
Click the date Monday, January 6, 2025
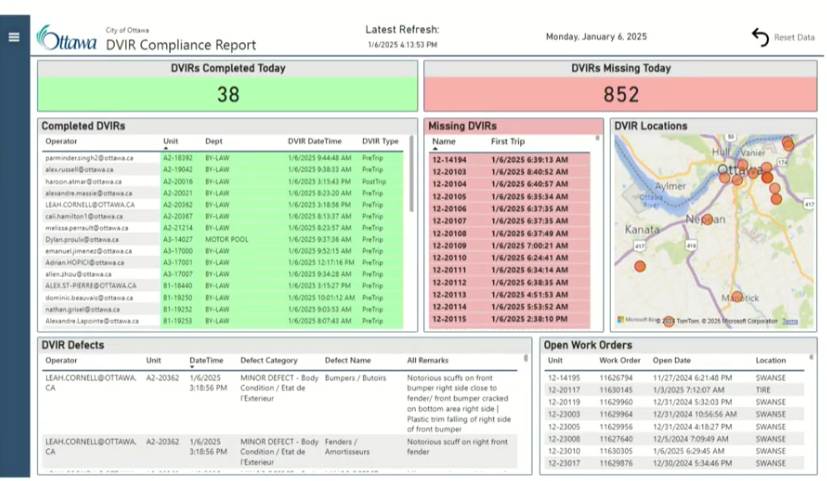596,37
